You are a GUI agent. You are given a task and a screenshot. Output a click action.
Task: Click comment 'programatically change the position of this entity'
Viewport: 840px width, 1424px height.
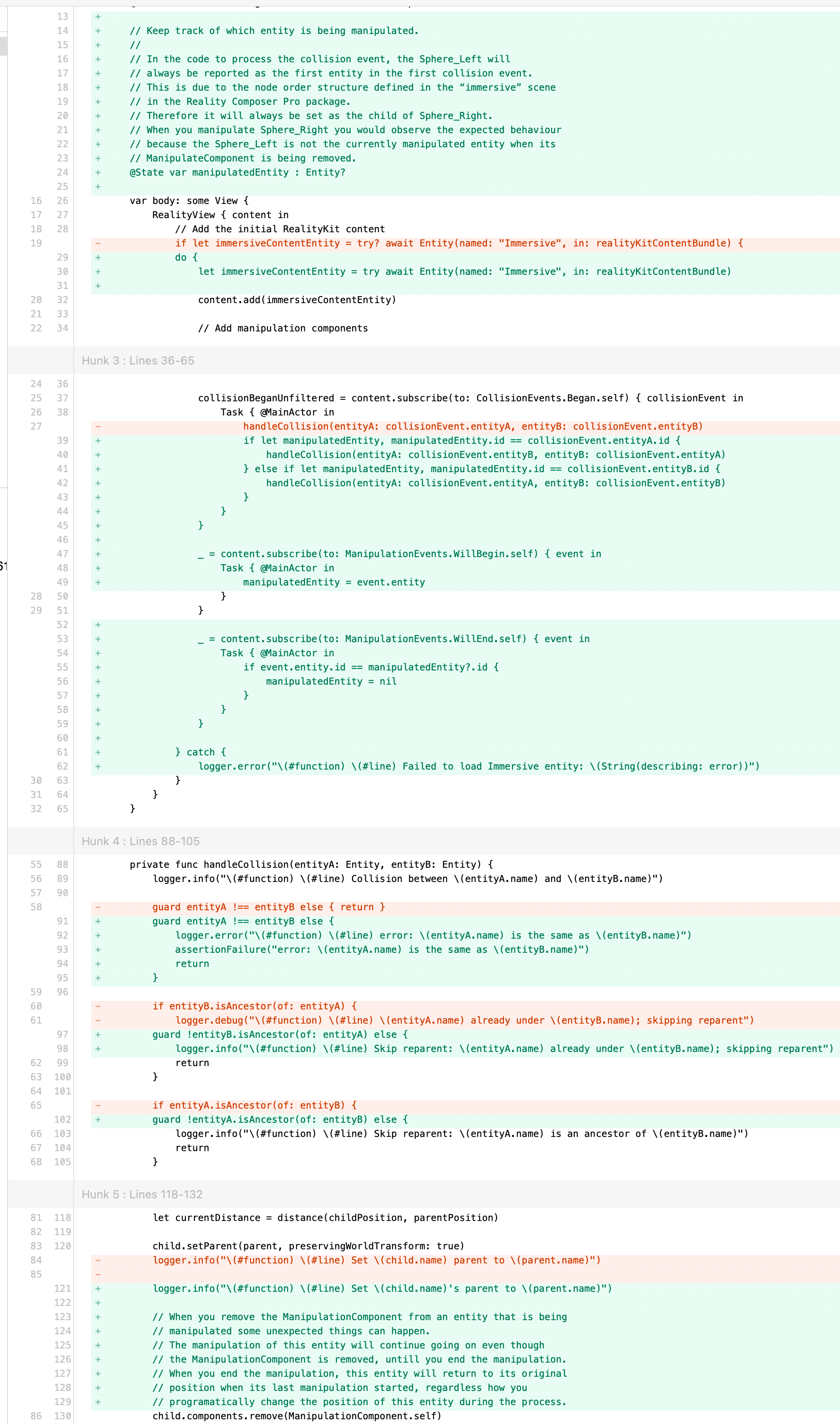tap(360, 1402)
